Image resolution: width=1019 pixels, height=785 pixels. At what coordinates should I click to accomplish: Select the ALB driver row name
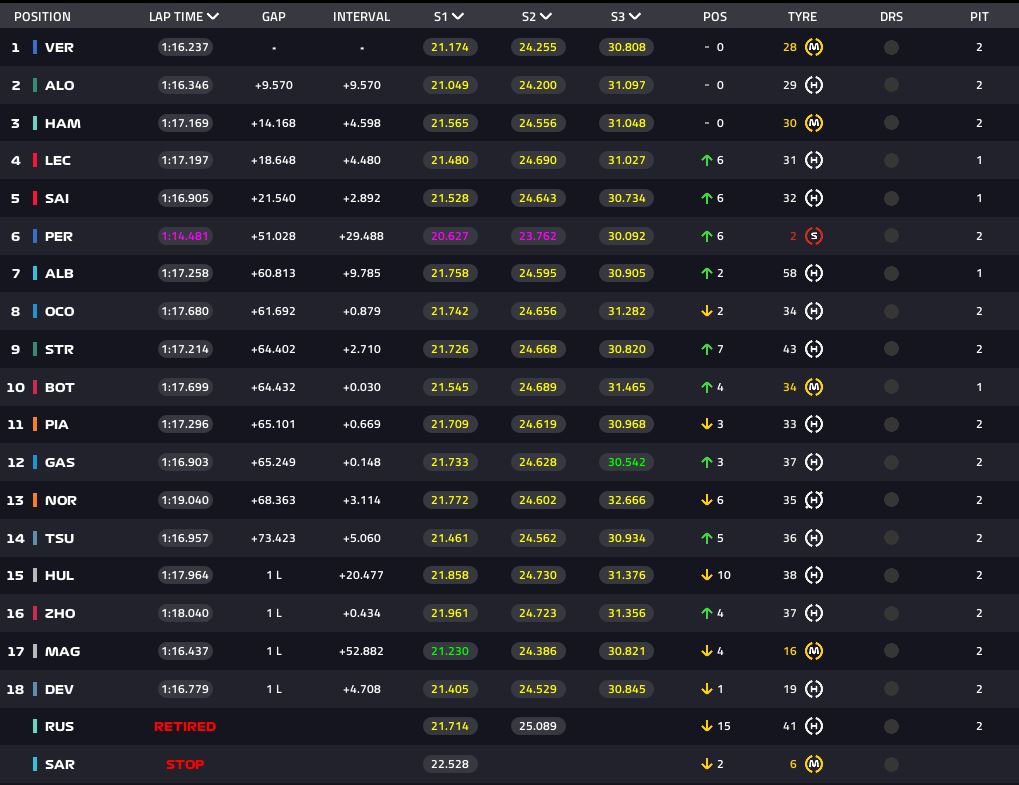59,273
